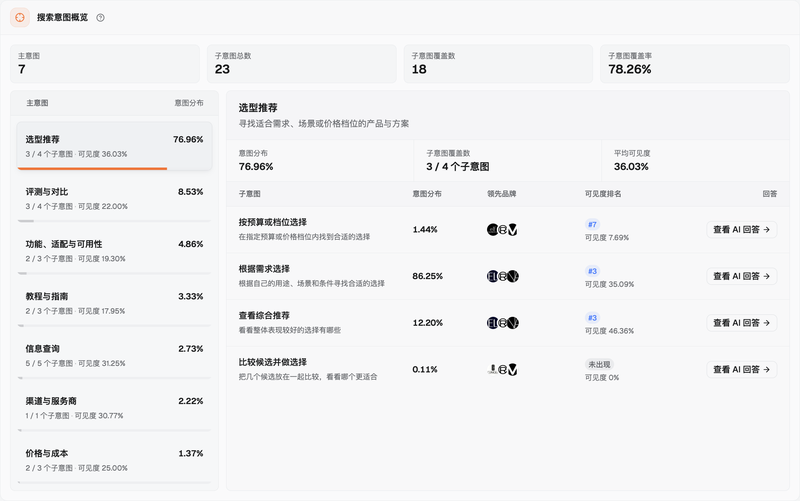Select the 教程与指南 intent item
This screenshot has height=501, width=800.
click(x=114, y=304)
